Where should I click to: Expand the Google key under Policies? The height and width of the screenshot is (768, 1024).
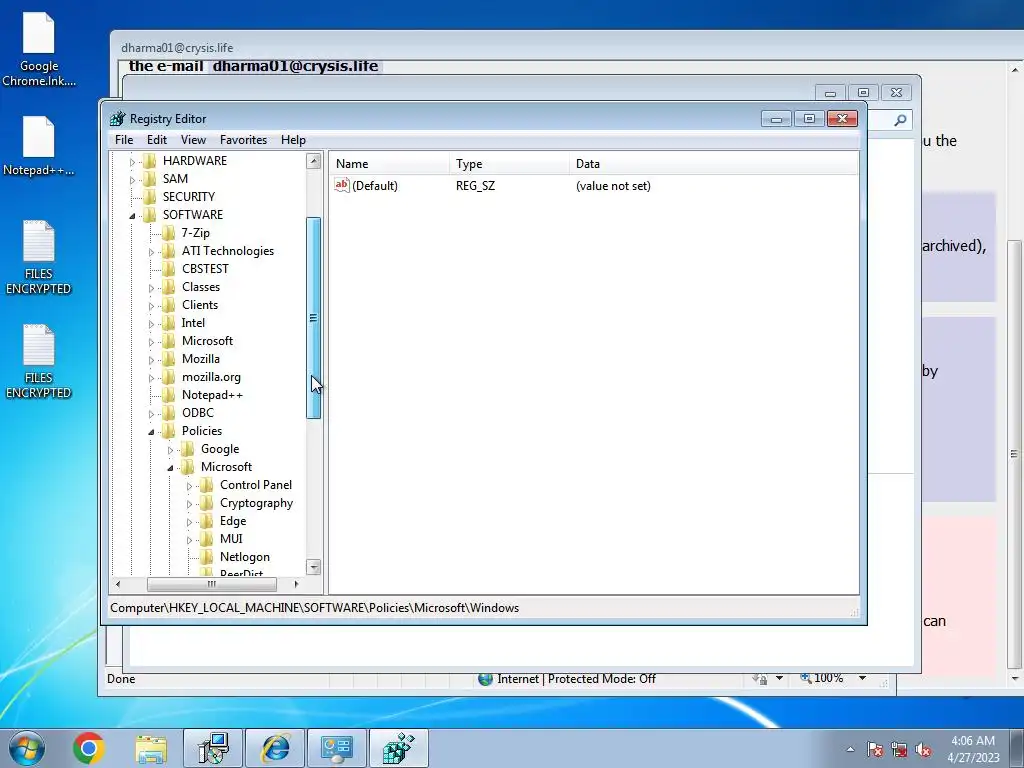coord(170,450)
